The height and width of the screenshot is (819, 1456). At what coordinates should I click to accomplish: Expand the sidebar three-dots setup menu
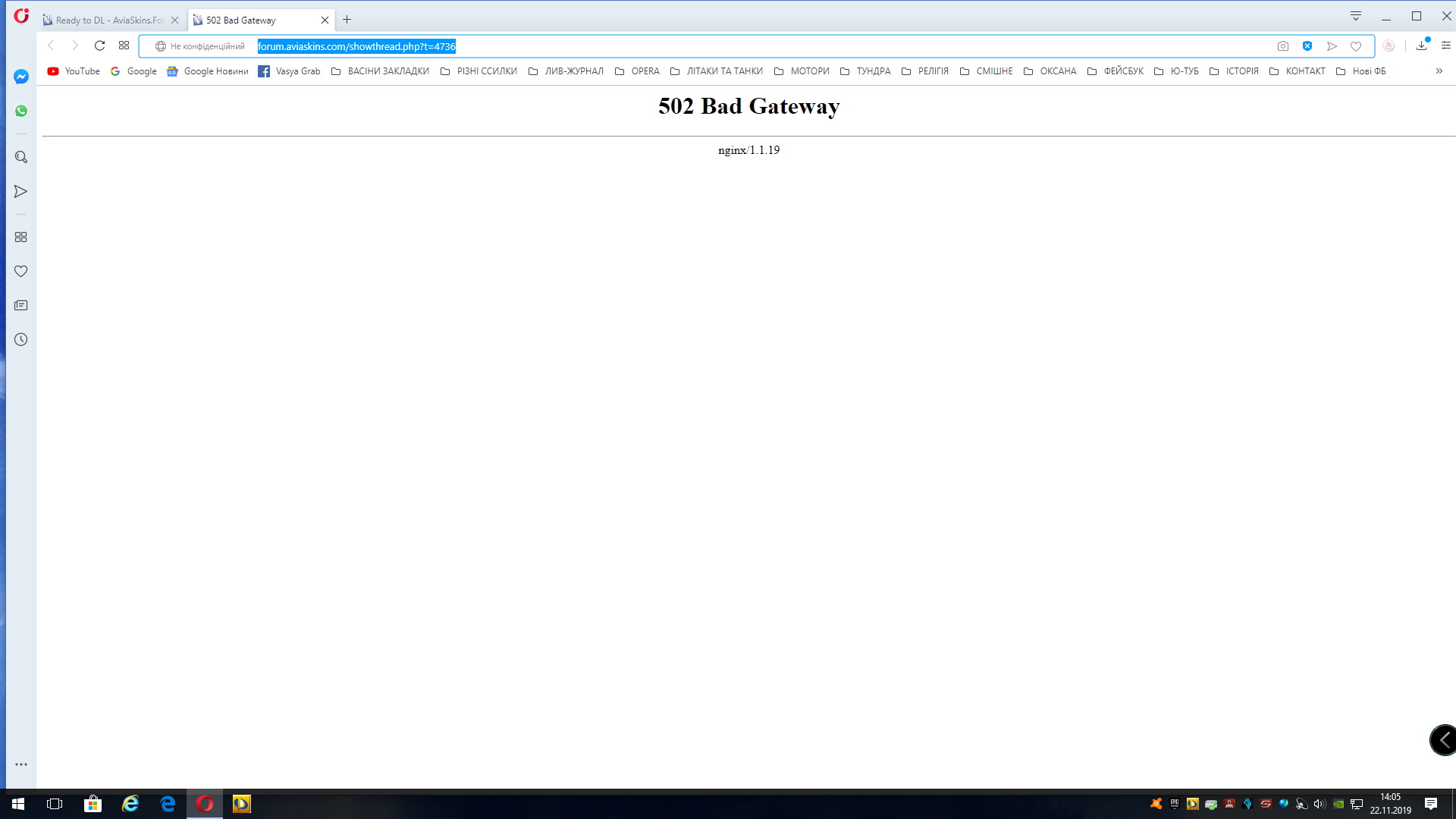pos(21,764)
